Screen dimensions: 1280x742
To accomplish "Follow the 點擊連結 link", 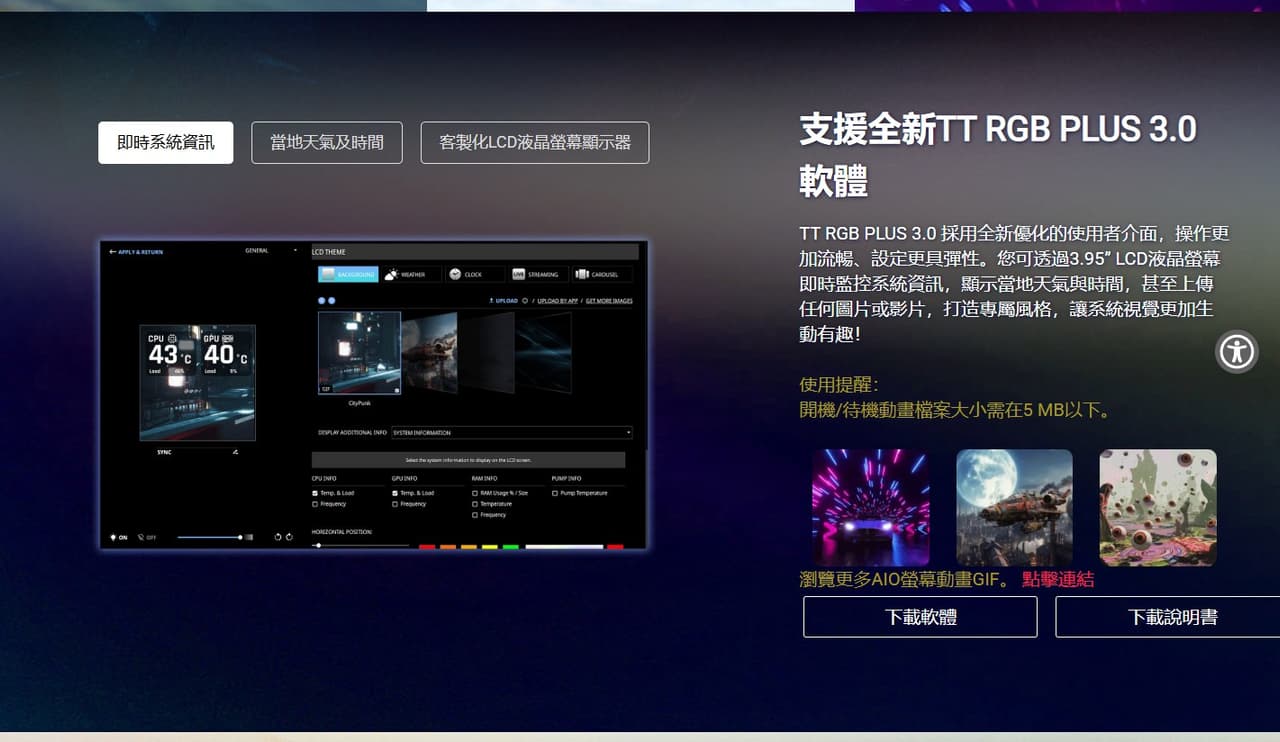I will click(1058, 580).
